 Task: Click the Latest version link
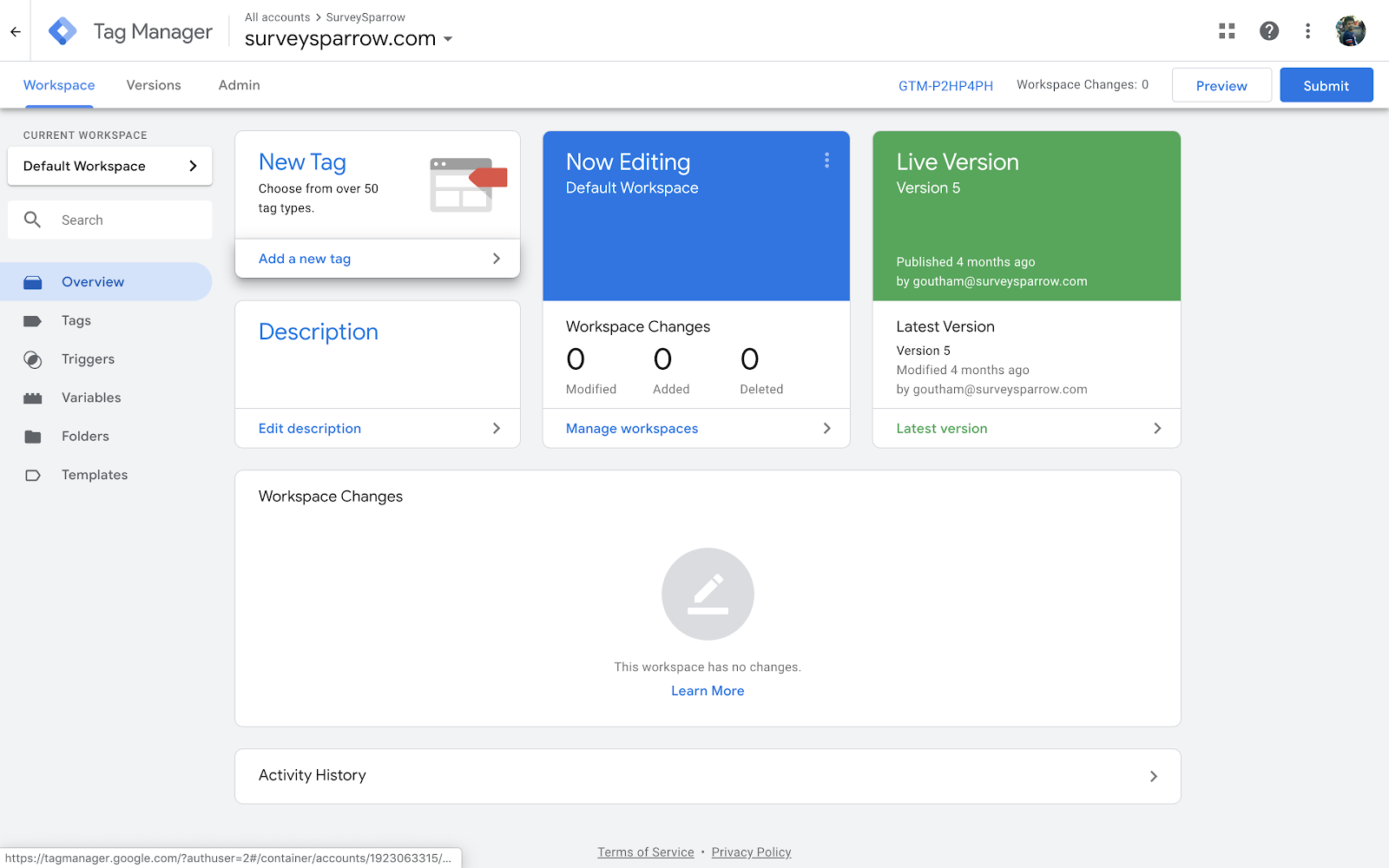tap(942, 428)
